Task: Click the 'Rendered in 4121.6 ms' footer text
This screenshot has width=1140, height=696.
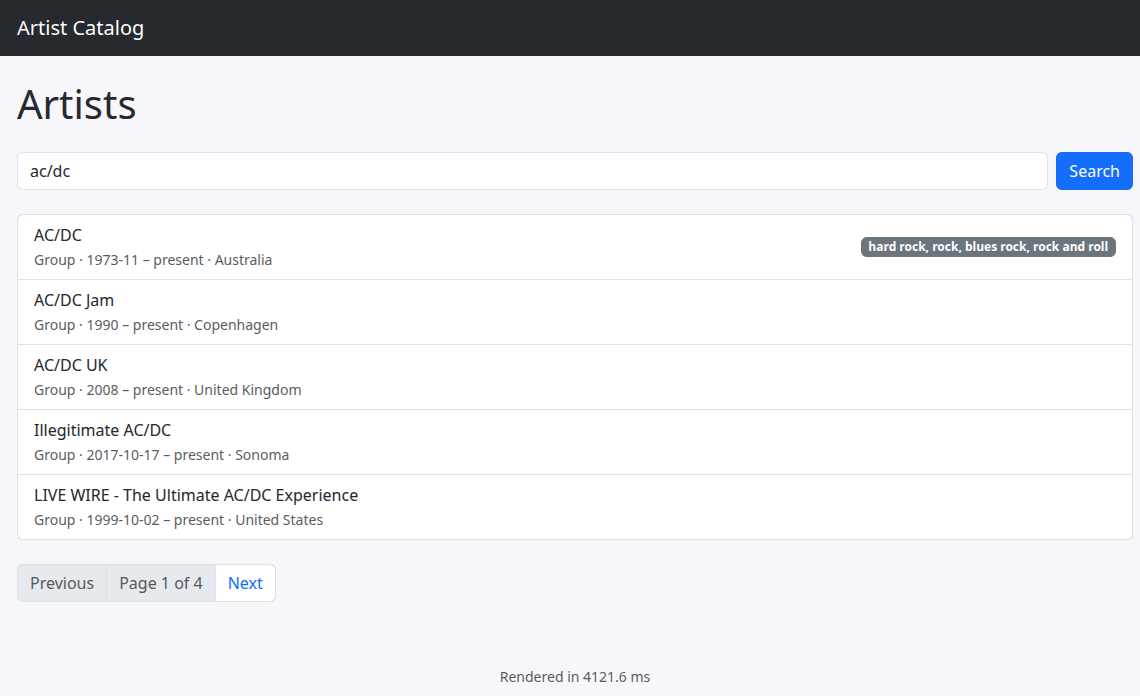Action: [x=574, y=676]
